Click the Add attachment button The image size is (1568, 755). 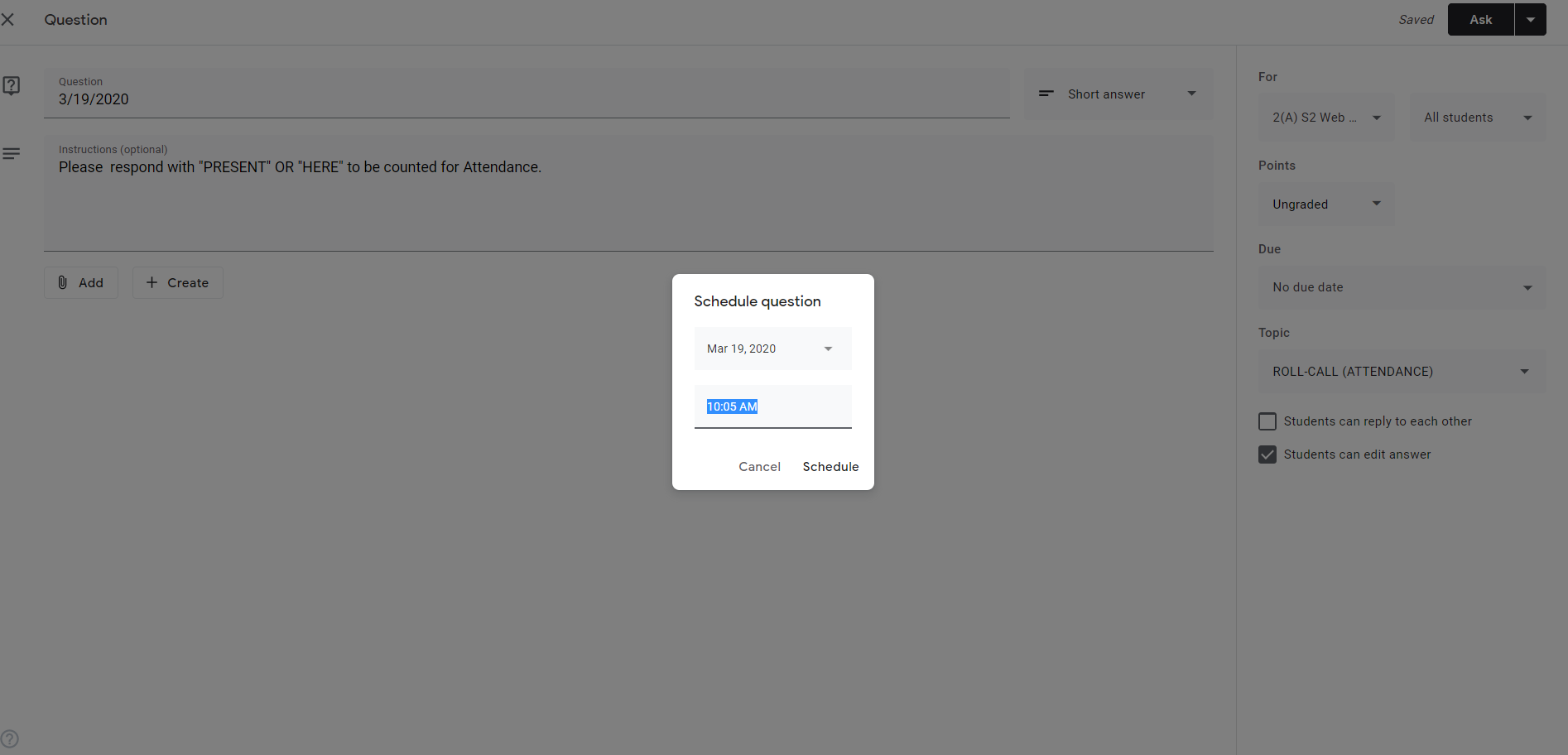pyautogui.click(x=81, y=283)
